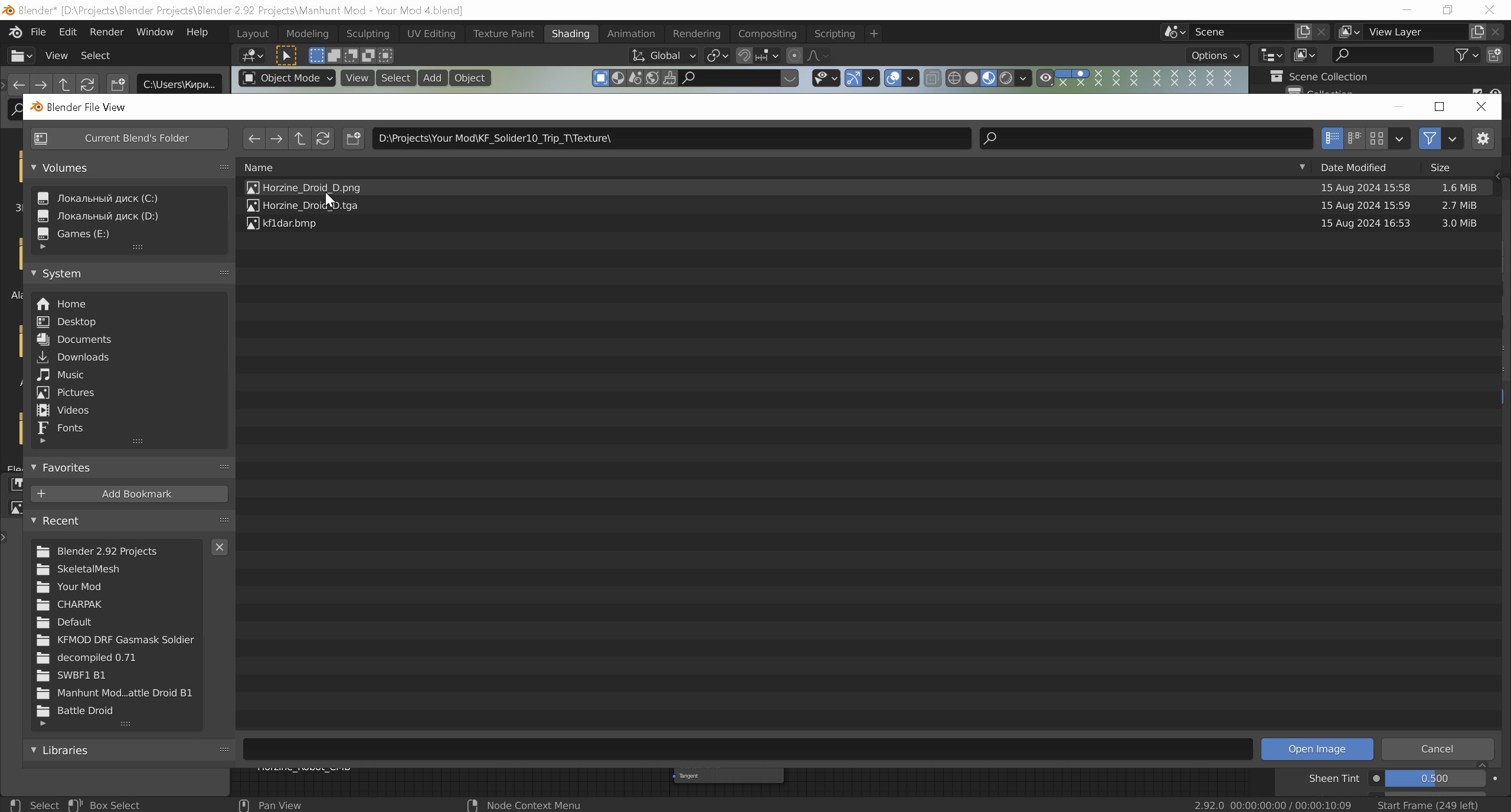Switch to the UV Editing workspace tab
This screenshot has height=812, width=1511.
coord(431,34)
